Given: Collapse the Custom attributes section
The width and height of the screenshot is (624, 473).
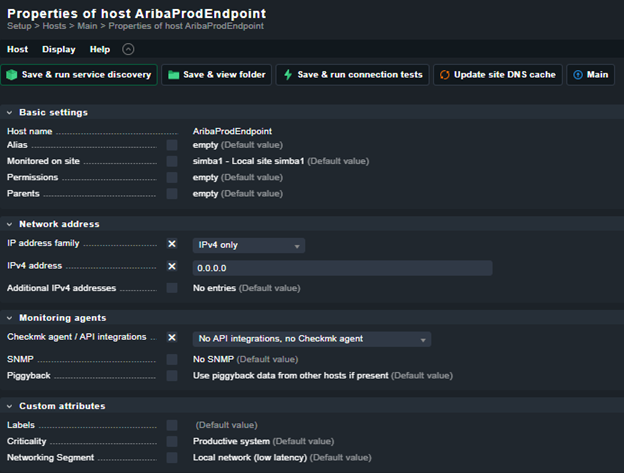Looking at the screenshot, I should tap(10, 406).
